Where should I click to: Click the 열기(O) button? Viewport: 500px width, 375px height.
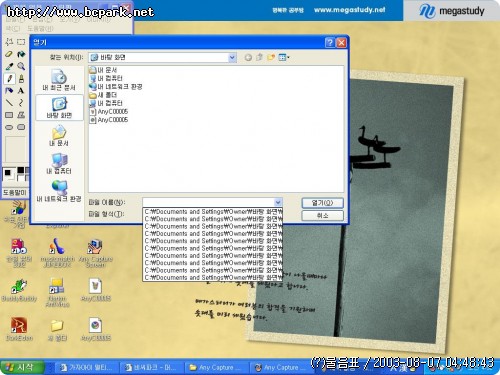coord(322,203)
